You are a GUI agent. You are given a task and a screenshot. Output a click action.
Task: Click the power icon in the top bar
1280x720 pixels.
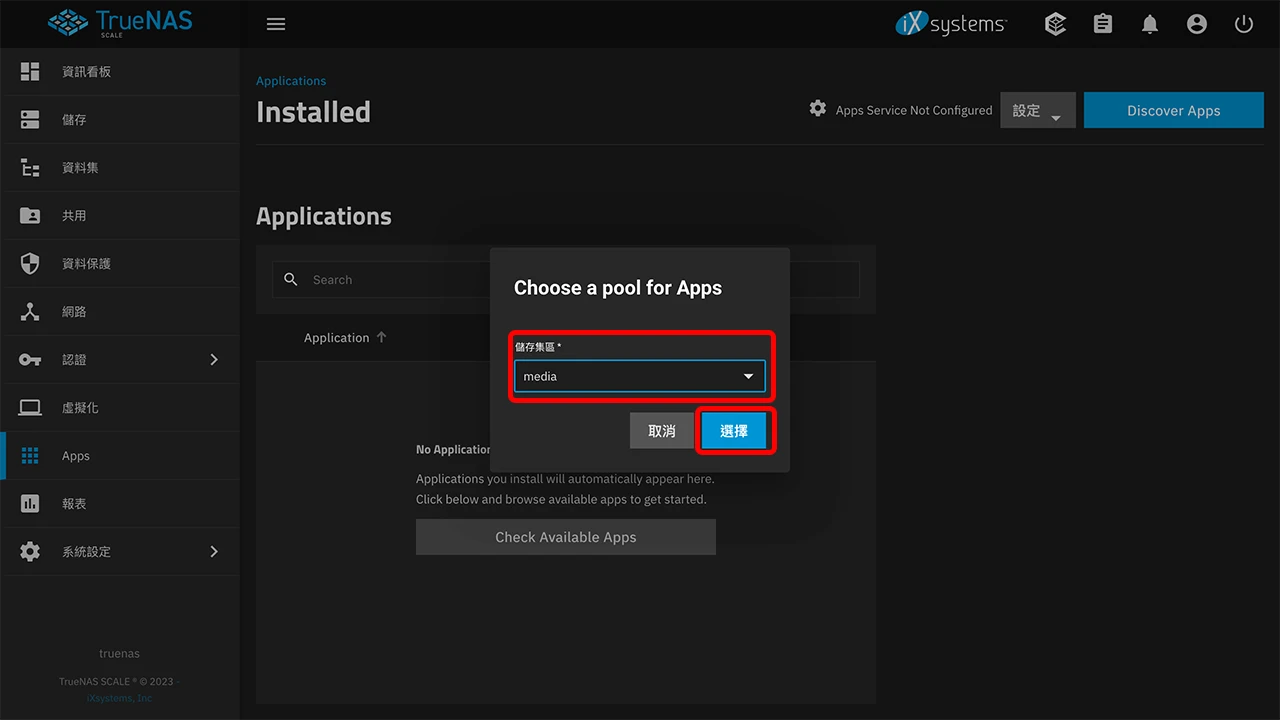[x=1243, y=23]
